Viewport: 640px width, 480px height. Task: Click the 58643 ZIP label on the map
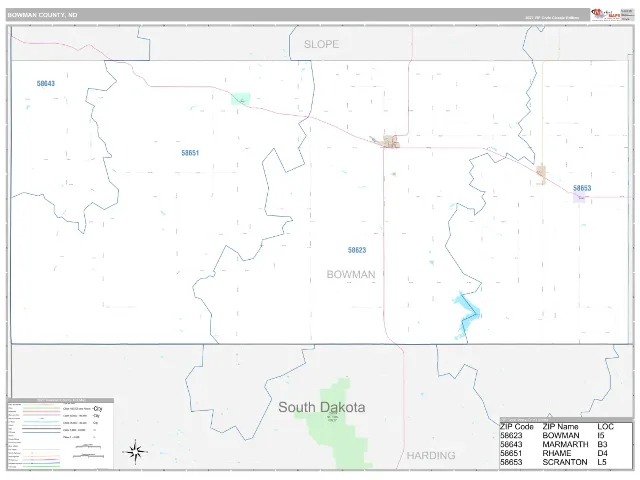(x=46, y=83)
